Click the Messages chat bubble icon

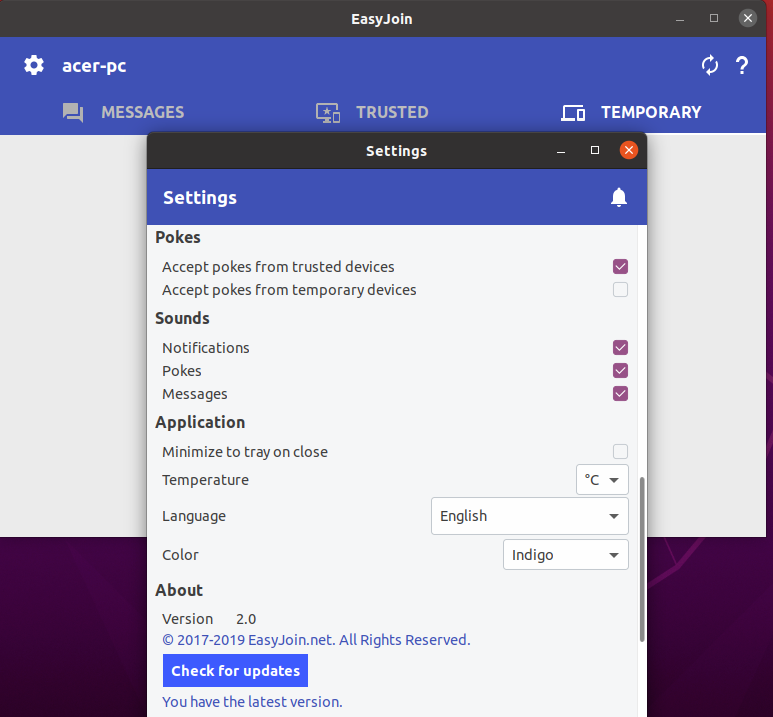(73, 112)
